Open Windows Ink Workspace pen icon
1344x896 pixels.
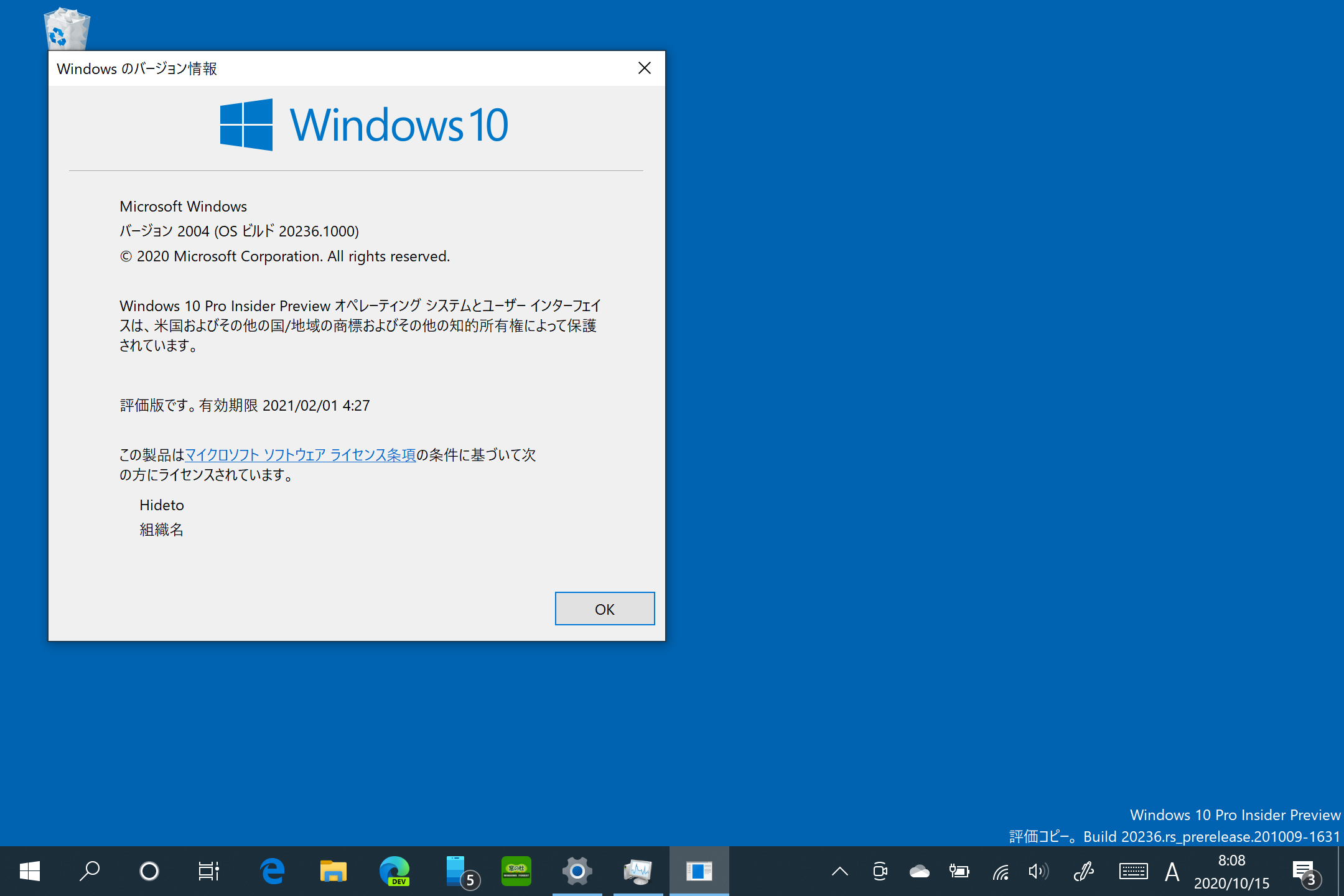point(1085,871)
